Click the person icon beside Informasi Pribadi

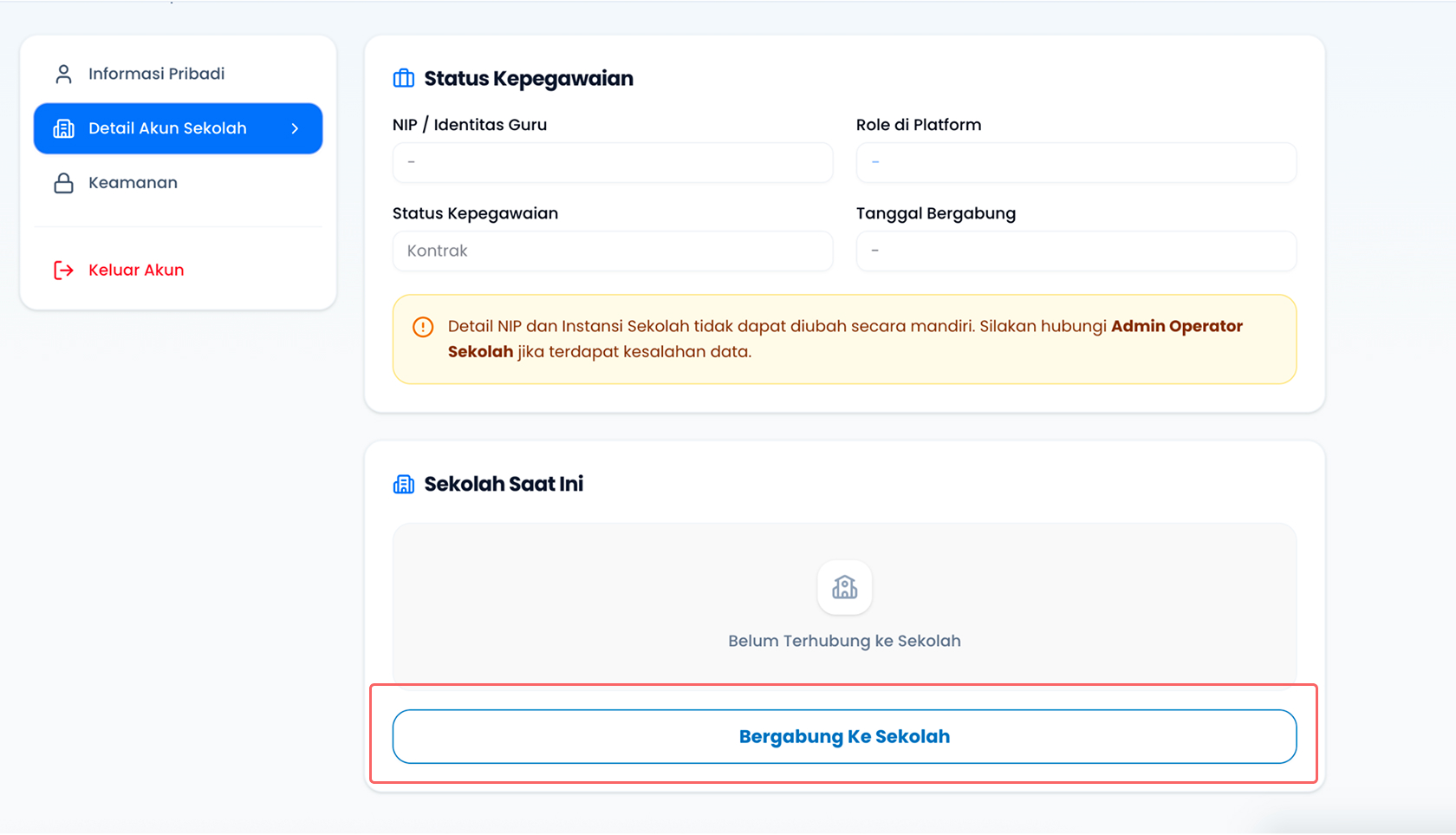pyautogui.click(x=63, y=74)
